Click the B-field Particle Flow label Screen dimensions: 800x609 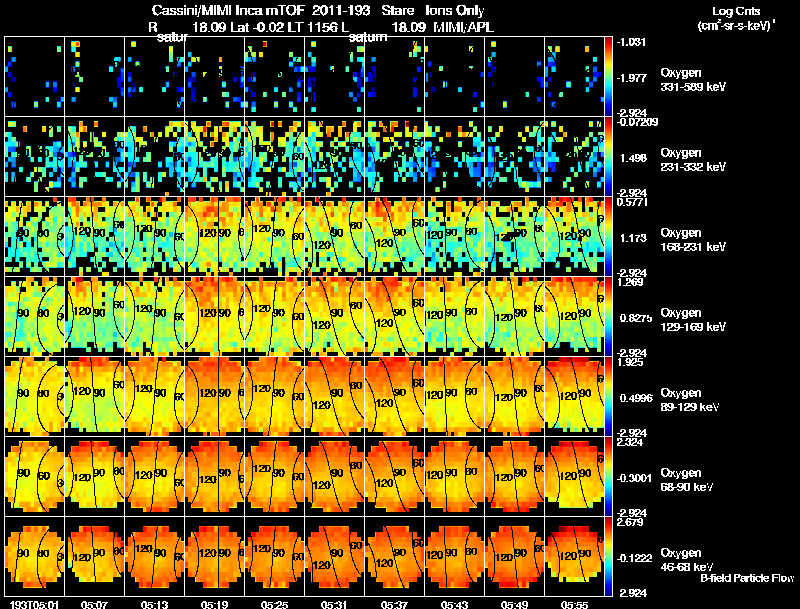tap(747, 578)
